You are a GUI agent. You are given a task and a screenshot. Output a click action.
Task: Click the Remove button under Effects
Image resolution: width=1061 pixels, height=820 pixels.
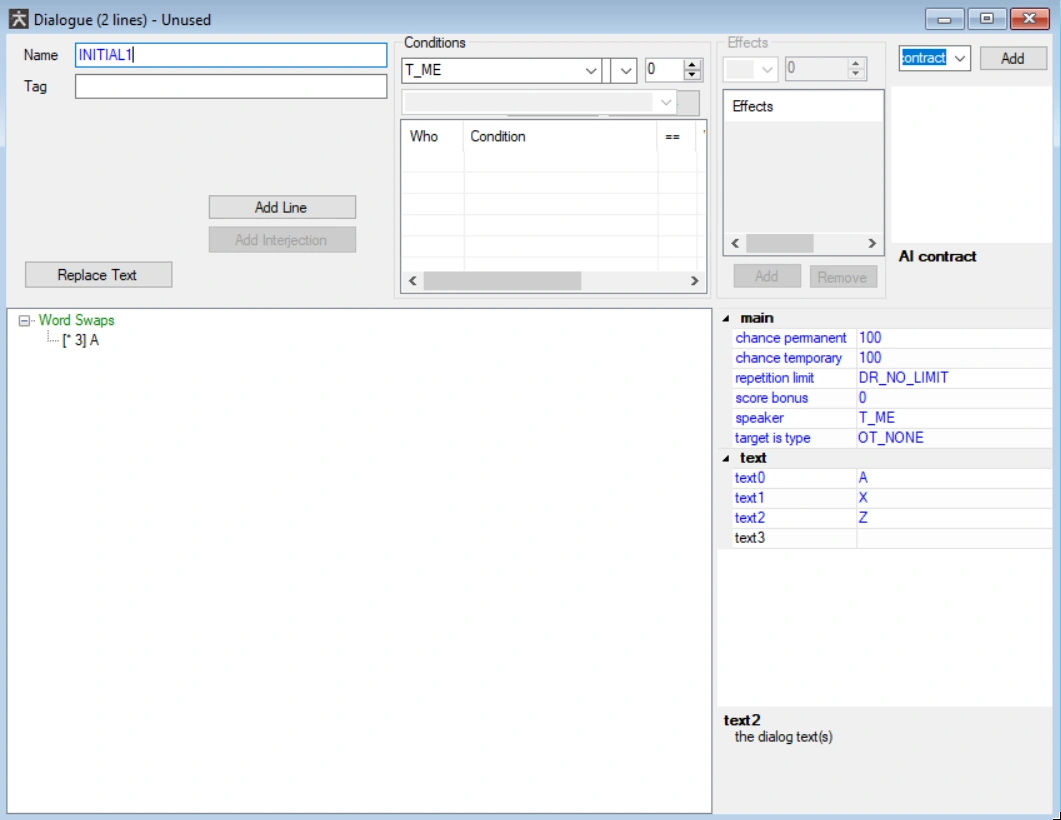tap(842, 277)
